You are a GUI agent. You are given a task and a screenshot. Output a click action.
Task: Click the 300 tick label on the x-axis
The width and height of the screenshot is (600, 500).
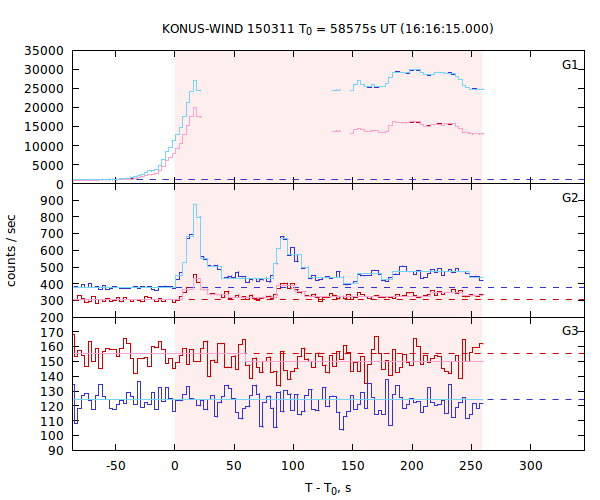click(531, 466)
